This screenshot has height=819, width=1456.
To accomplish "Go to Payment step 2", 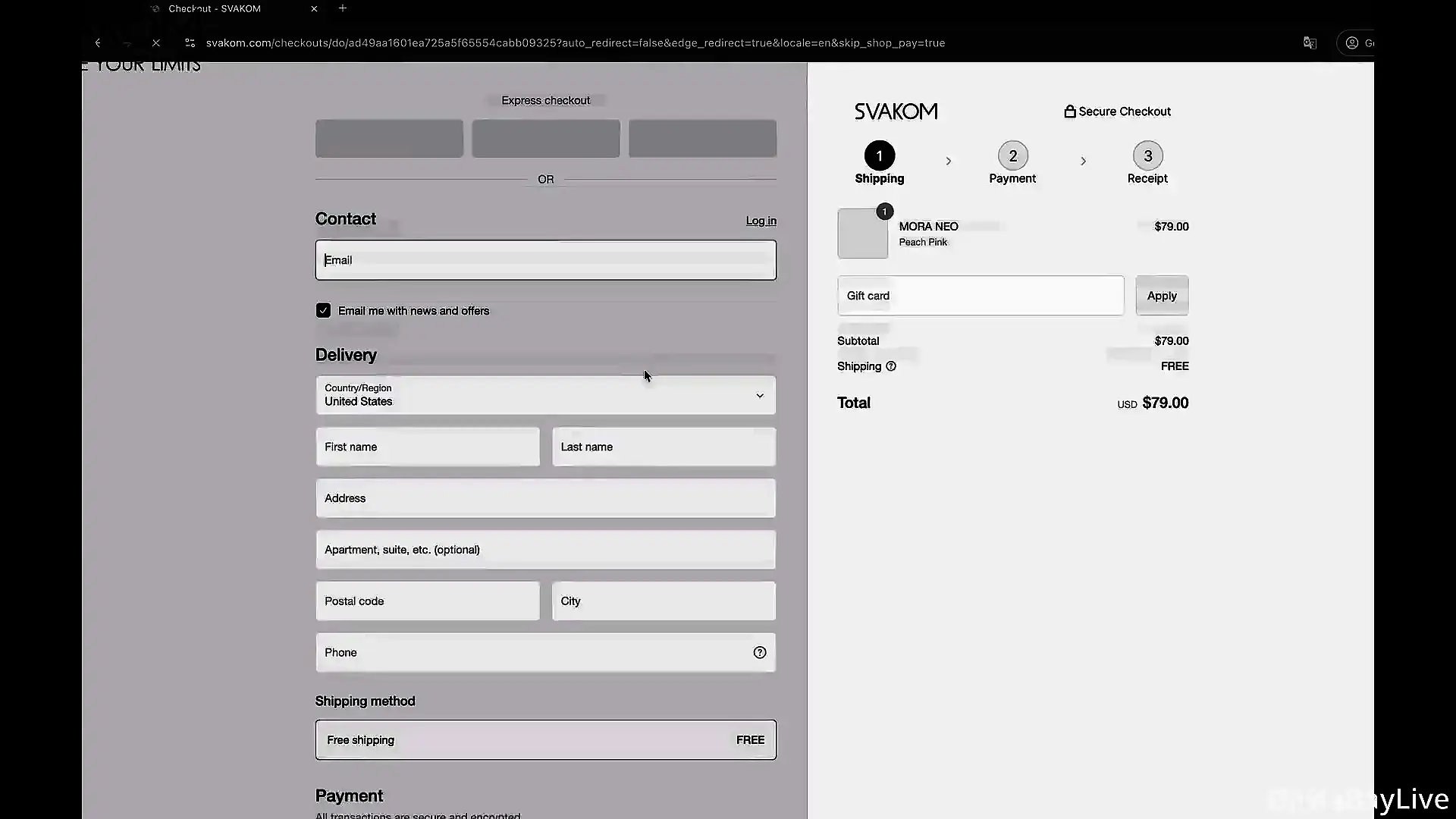I will (x=1012, y=156).
